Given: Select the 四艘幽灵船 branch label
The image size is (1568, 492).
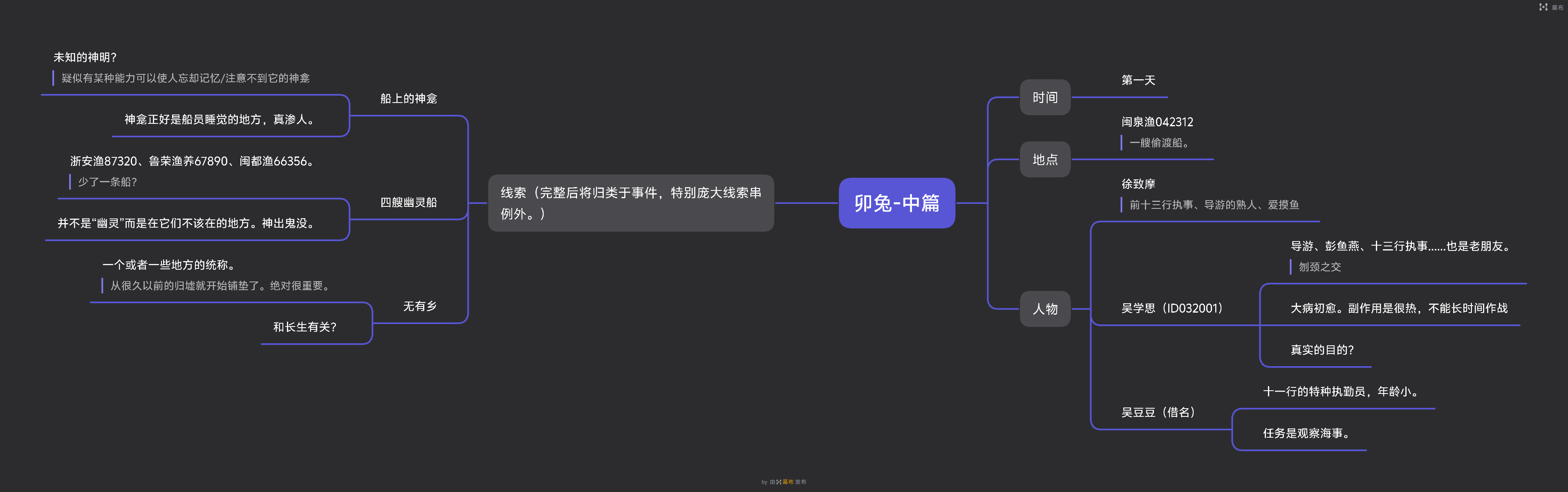Looking at the screenshot, I should coord(408,203).
